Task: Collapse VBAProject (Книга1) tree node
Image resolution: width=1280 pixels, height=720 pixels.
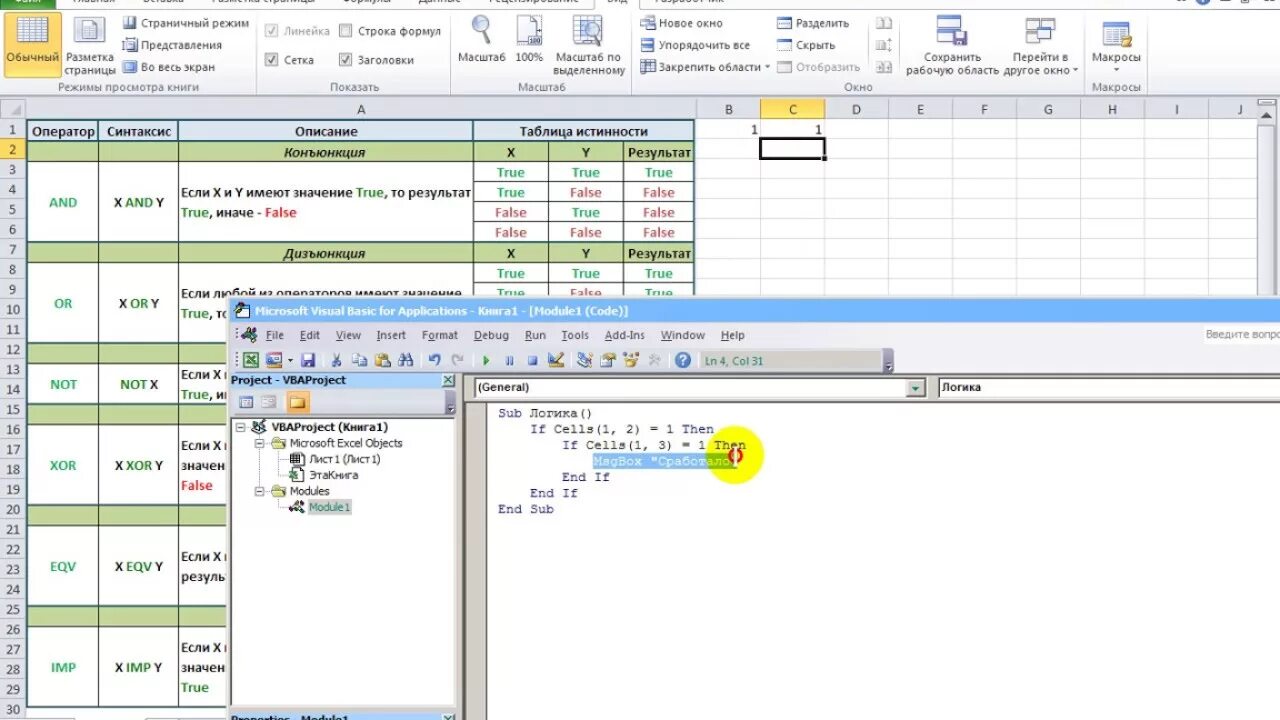Action: click(241, 427)
